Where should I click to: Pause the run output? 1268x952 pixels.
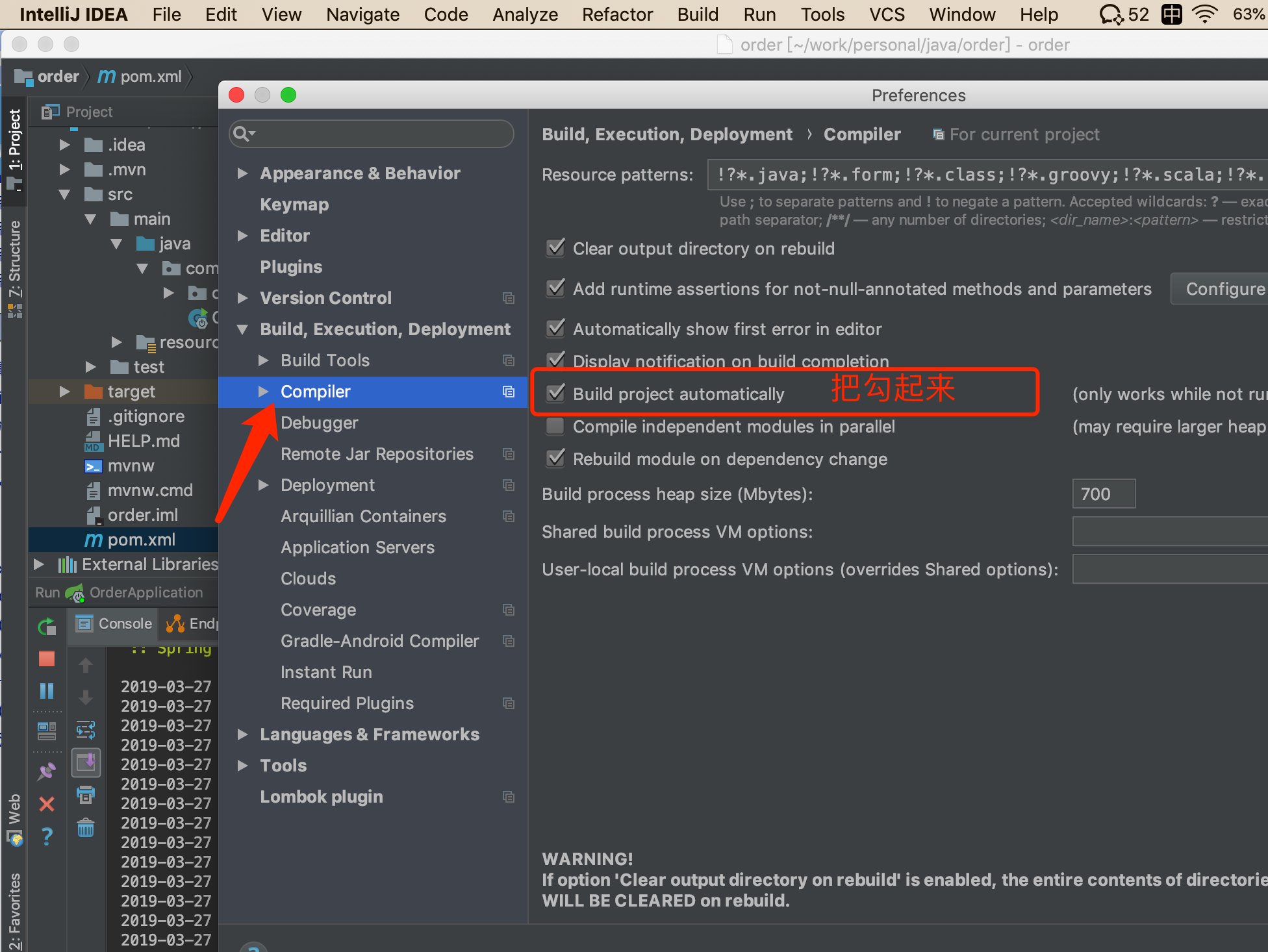(47, 691)
